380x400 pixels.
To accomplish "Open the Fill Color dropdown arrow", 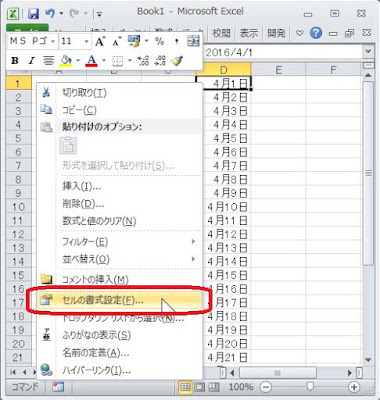I will (78, 61).
